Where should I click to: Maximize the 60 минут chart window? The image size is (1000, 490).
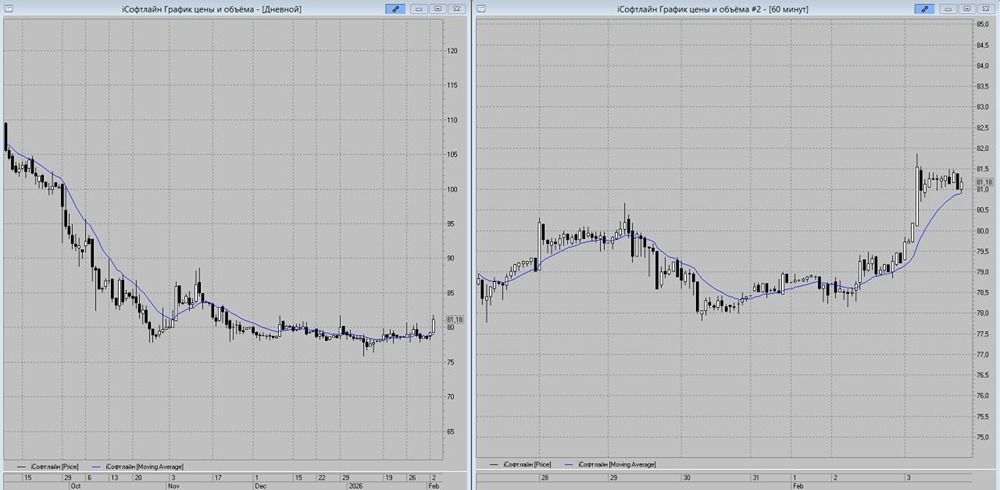967,9
